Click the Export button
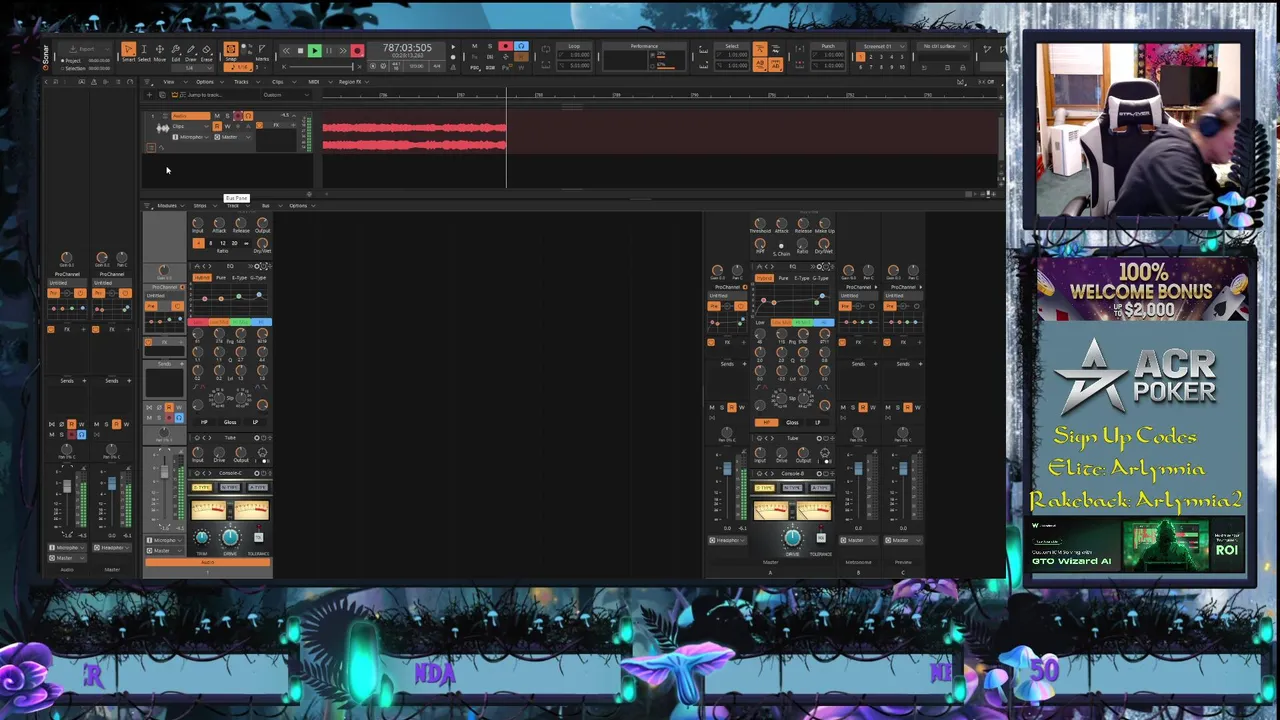1280x720 pixels. pos(86,49)
